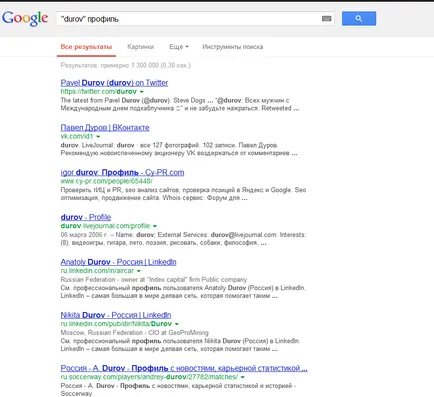Expand the Ещё menu

click(x=179, y=47)
